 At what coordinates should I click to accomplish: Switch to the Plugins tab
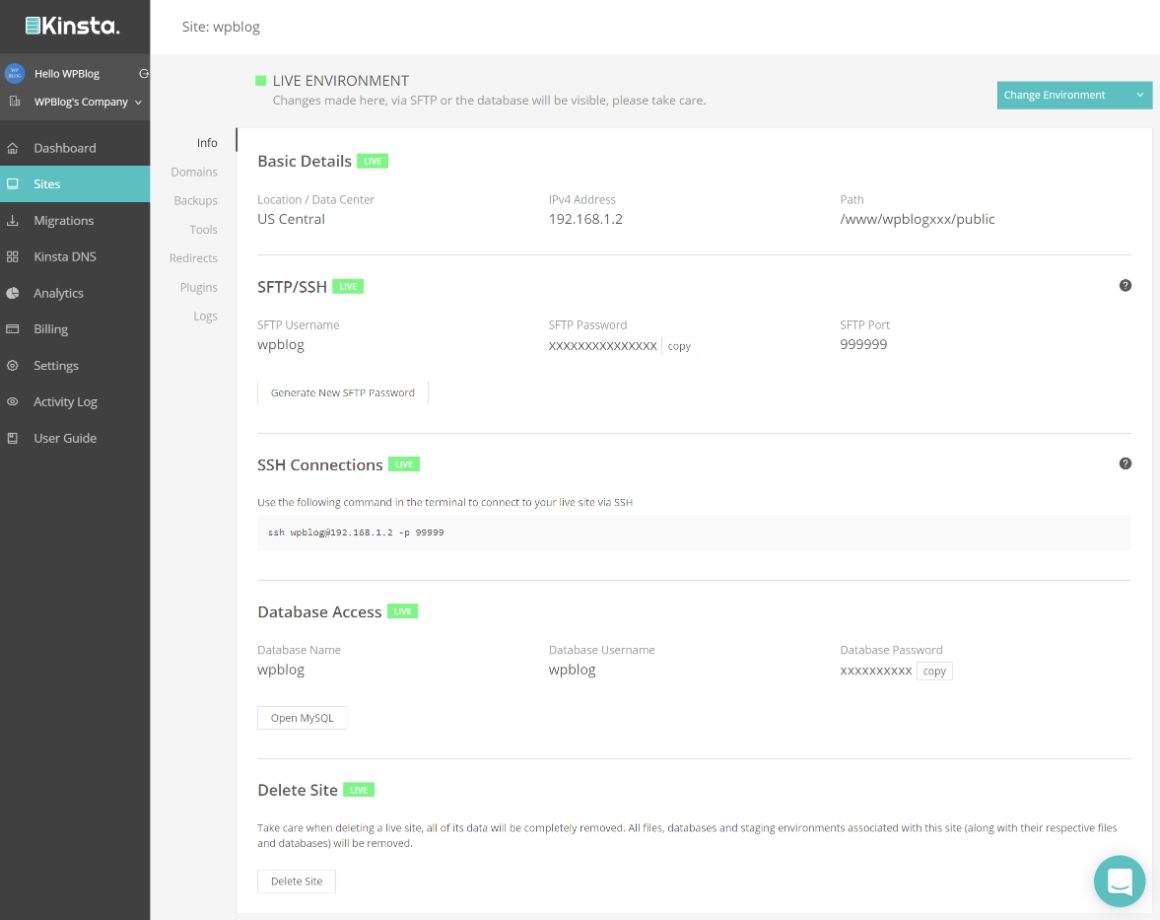(198, 287)
